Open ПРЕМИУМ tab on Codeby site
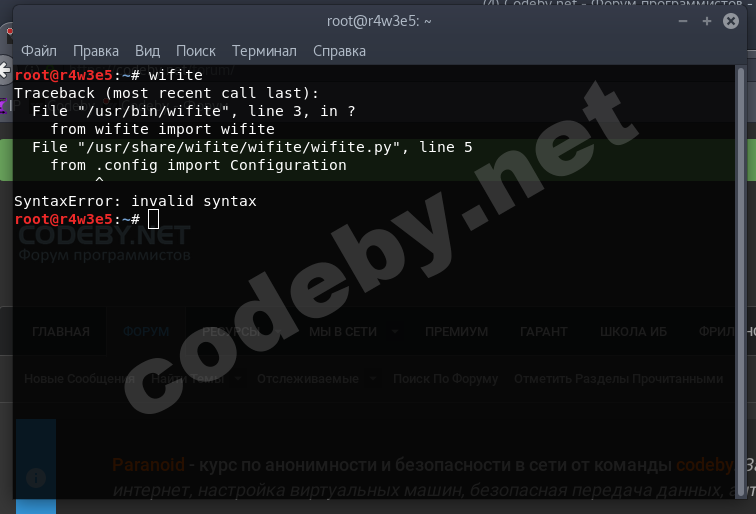This screenshot has width=756, height=514. [456, 332]
